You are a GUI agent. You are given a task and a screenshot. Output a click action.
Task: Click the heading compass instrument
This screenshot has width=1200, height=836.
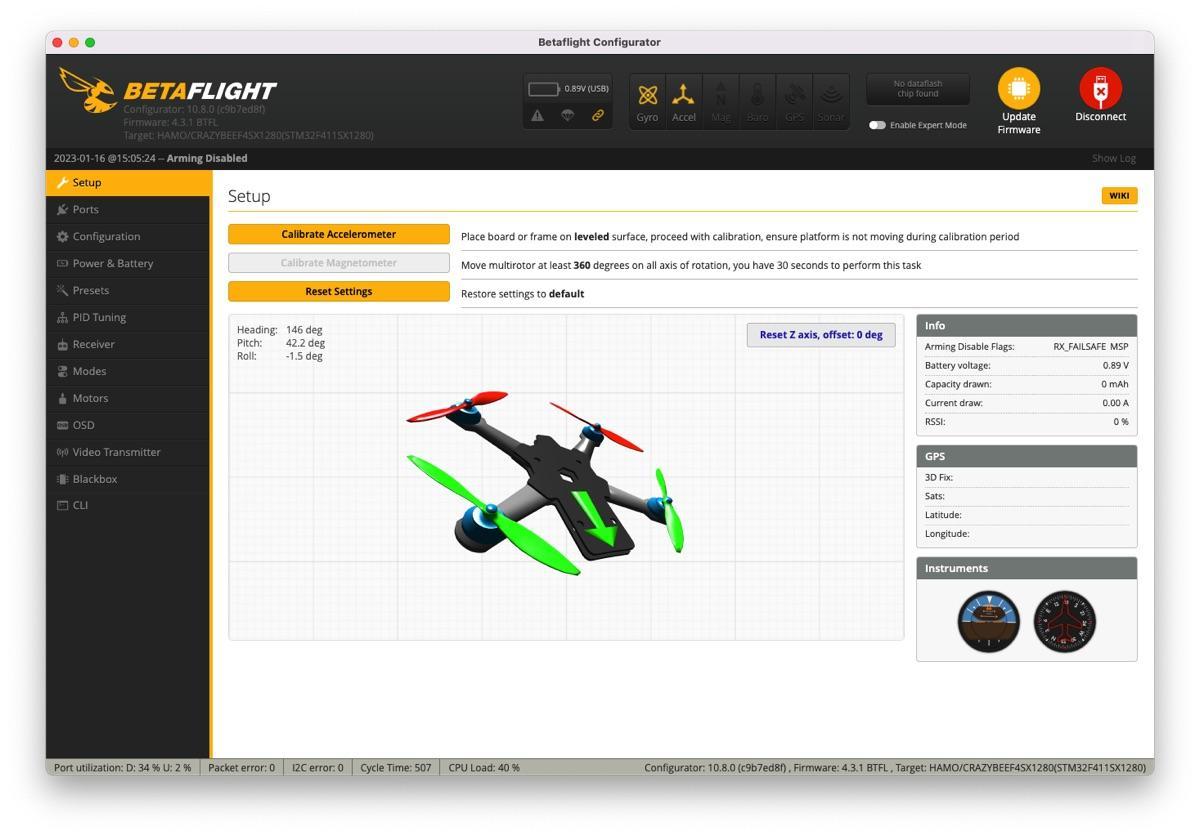tap(1065, 621)
